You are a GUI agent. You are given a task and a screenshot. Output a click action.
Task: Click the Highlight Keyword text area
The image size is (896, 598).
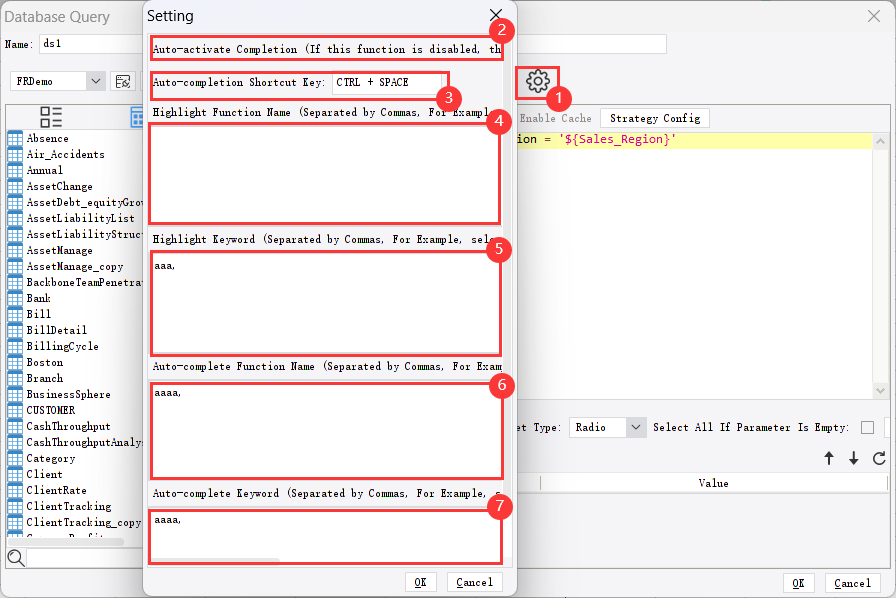[x=325, y=300]
